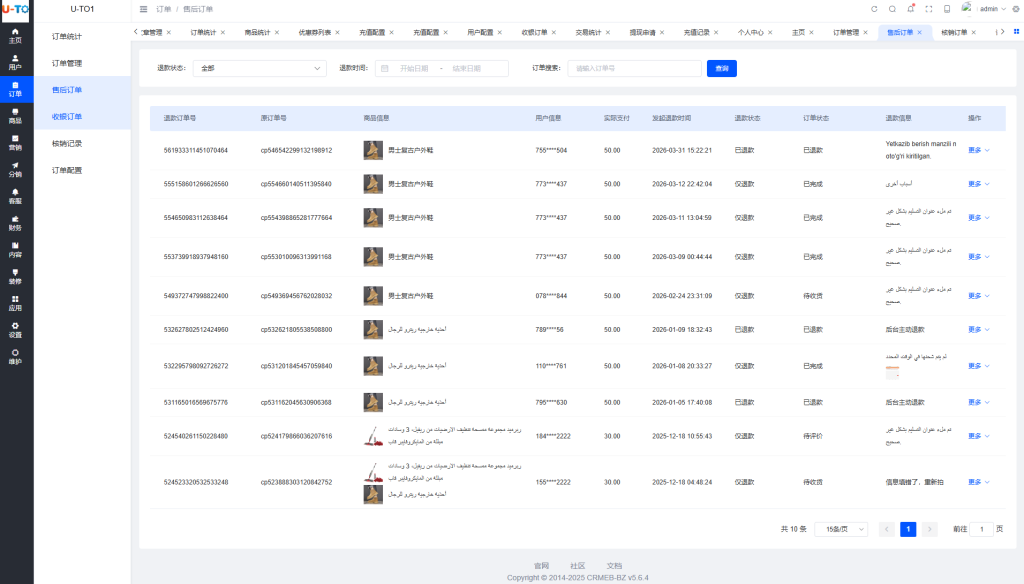This screenshot has height=584, width=1024.
Task: Collapse the menu with the hamburger icon
Action: click(x=144, y=9)
